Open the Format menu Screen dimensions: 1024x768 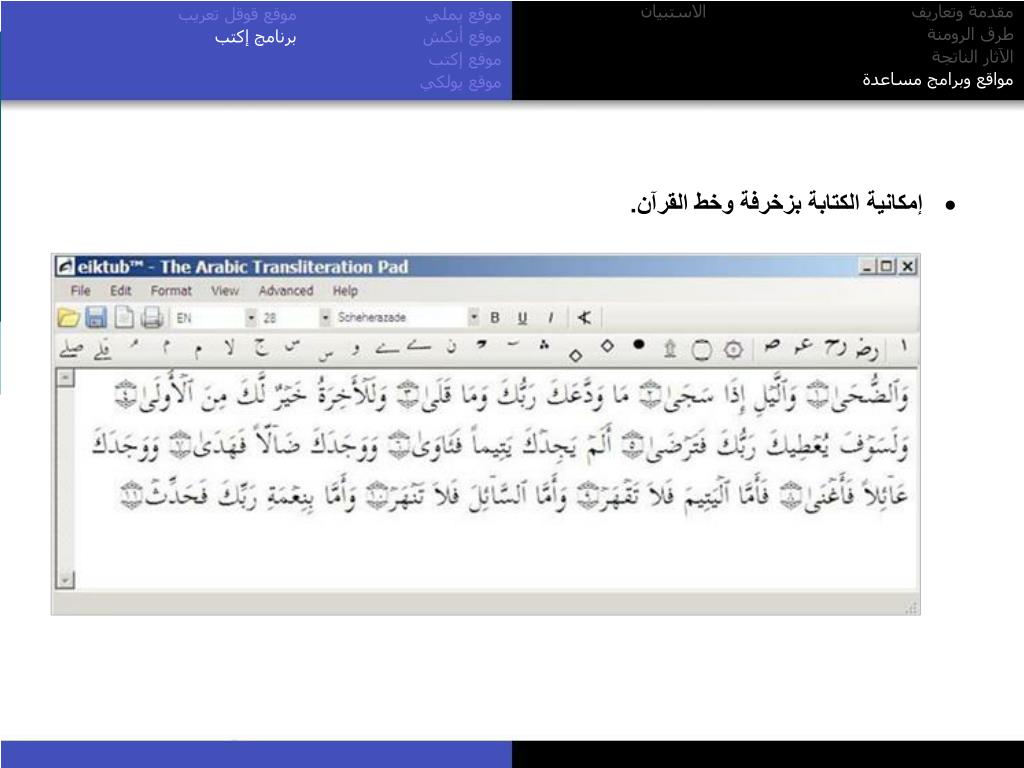(x=171, y=291)
